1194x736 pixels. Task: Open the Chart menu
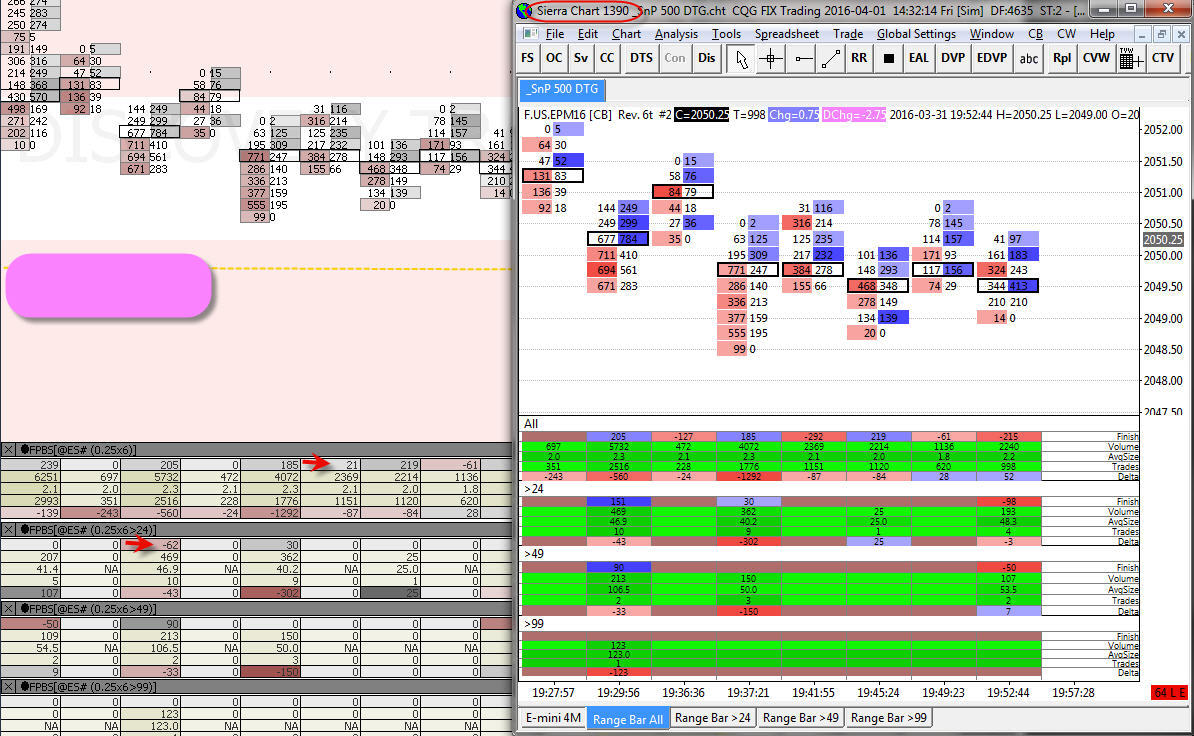tap(626, 34)
